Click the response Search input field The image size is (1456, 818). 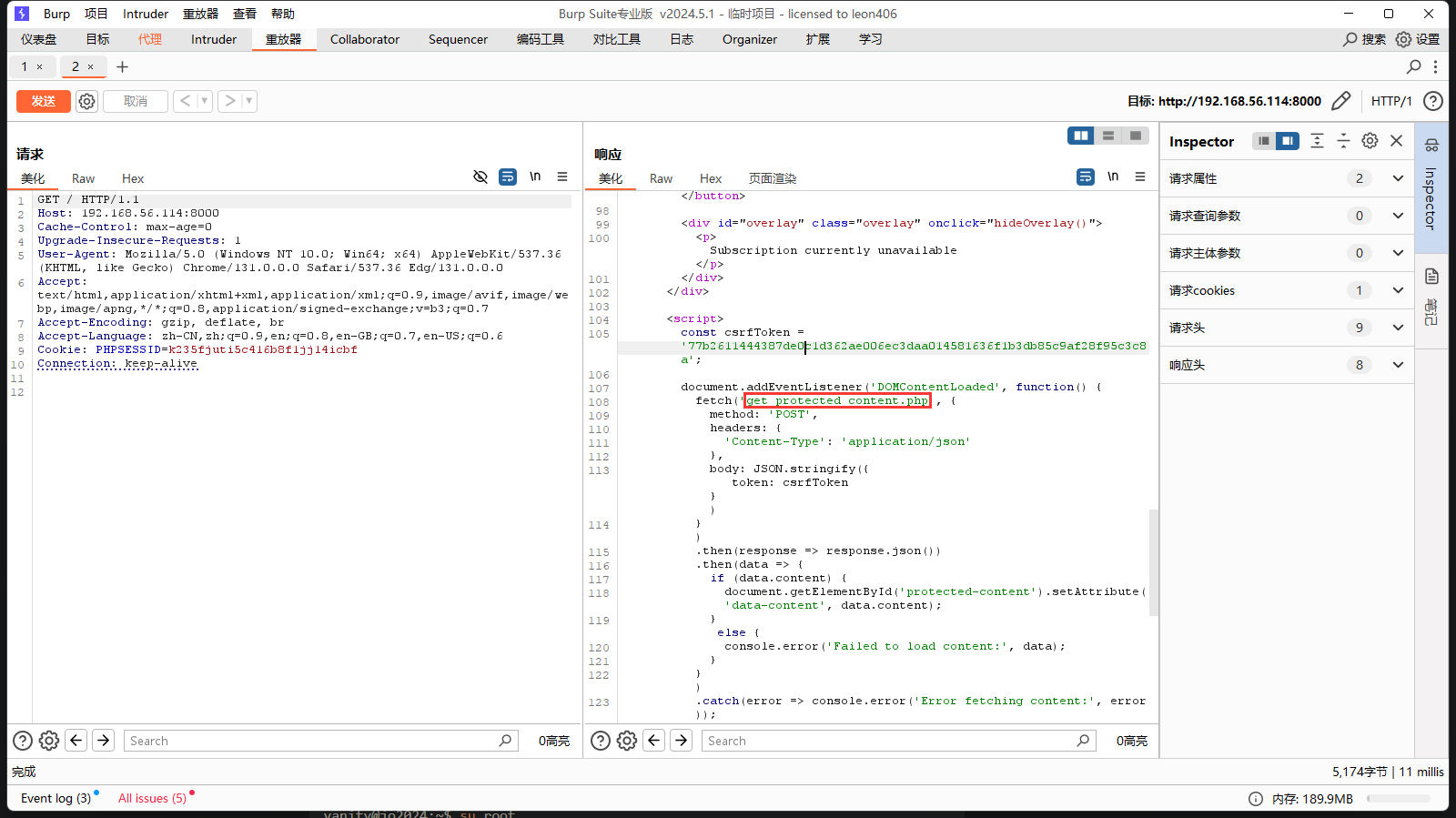pos(887,741)
